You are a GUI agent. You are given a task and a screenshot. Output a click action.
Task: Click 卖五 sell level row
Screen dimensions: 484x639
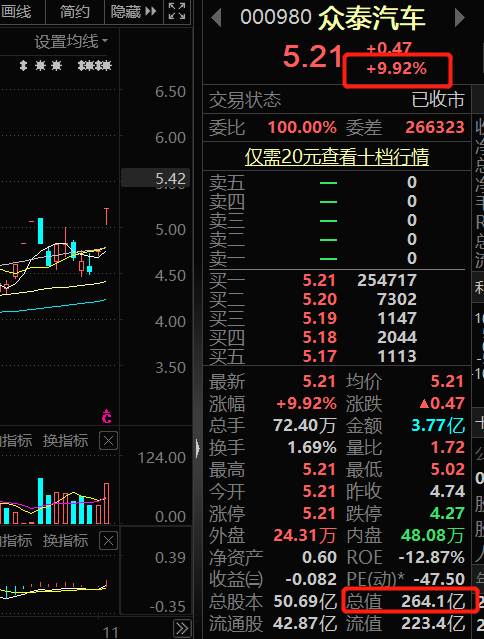[x=337, y=183]
